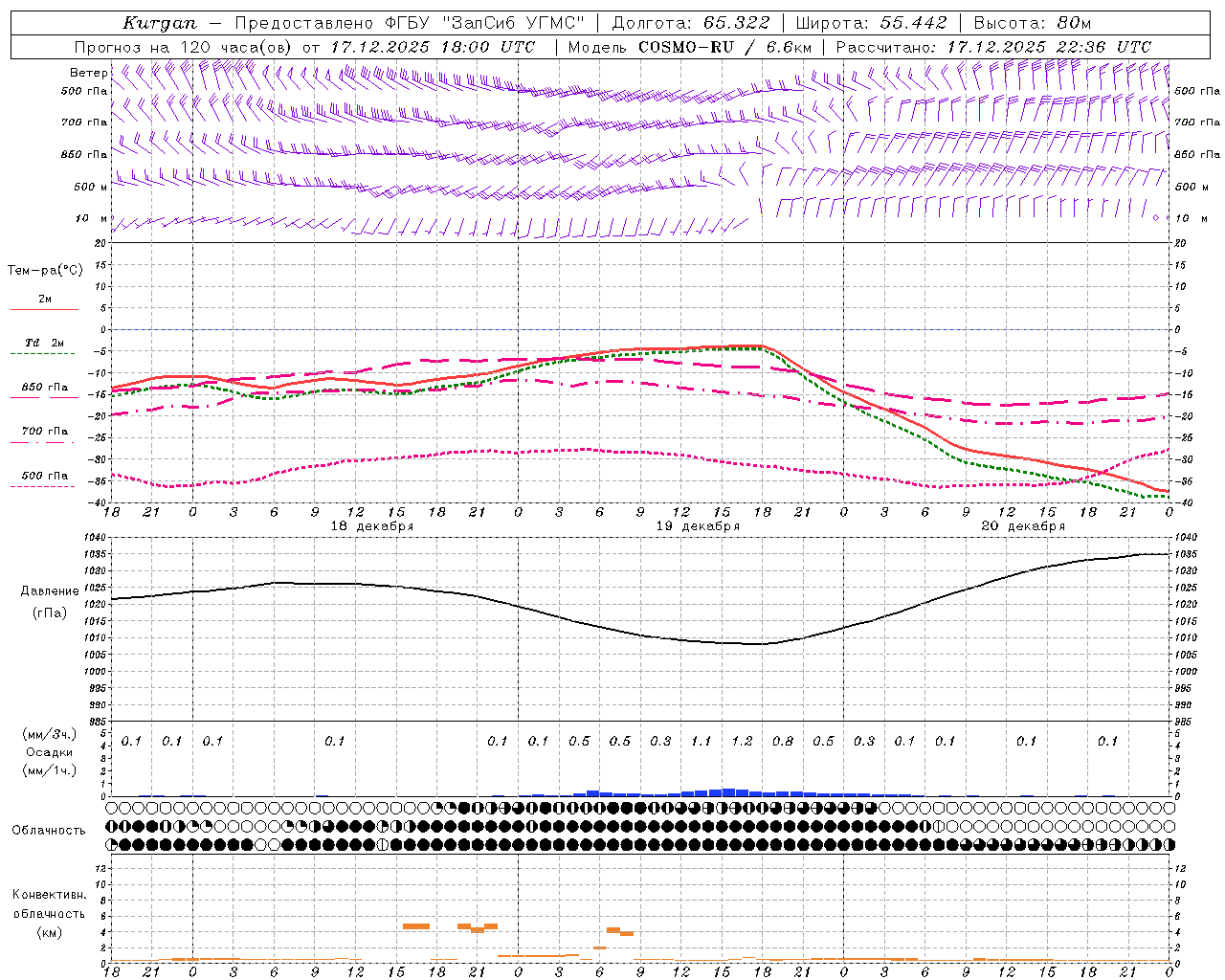Click the "850 гПа" temperature legend entry
The width and height of the screenshot is (1225, 980).
click(x=44, y=388)
